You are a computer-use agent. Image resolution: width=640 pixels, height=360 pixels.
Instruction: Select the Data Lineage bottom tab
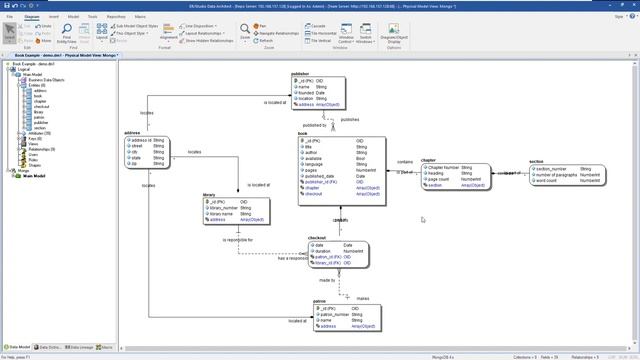click(x=79, y=347)
